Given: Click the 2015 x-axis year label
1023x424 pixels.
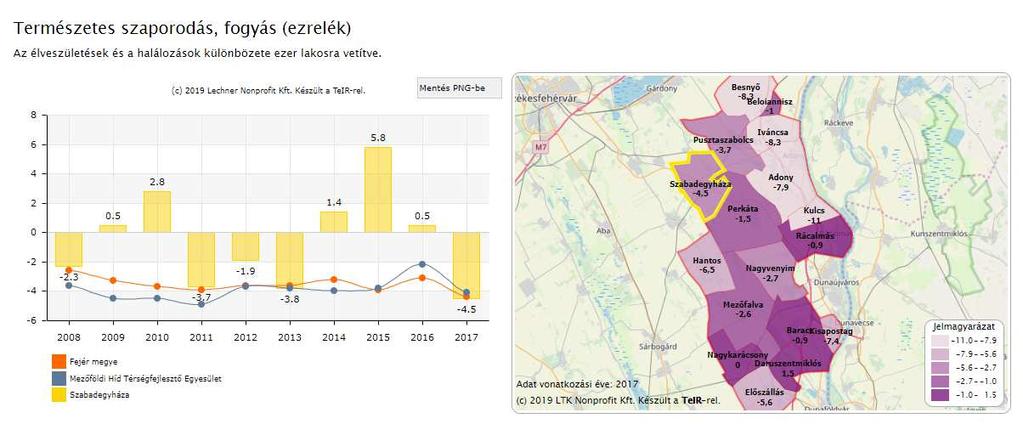Looking at the screenshot, I should pyautogui.click(x=378, y=337).
